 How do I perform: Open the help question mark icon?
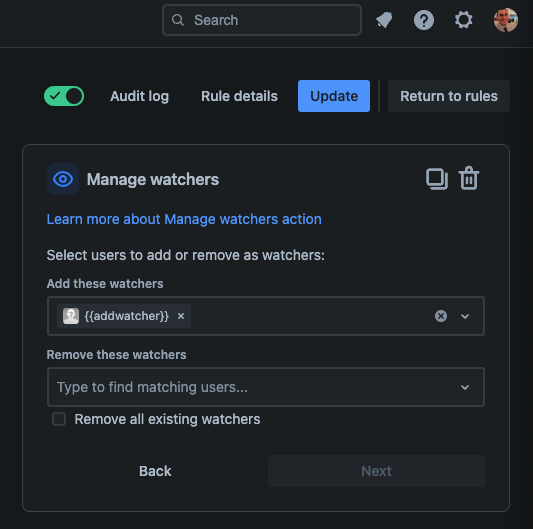(424, 20)
